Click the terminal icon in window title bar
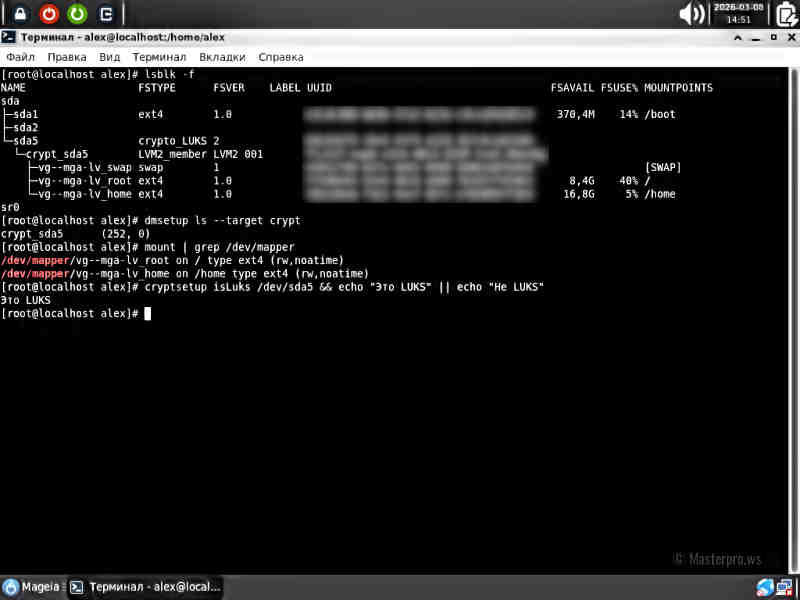The width and height of the screenshot is (800, 600). click(9, 37)
